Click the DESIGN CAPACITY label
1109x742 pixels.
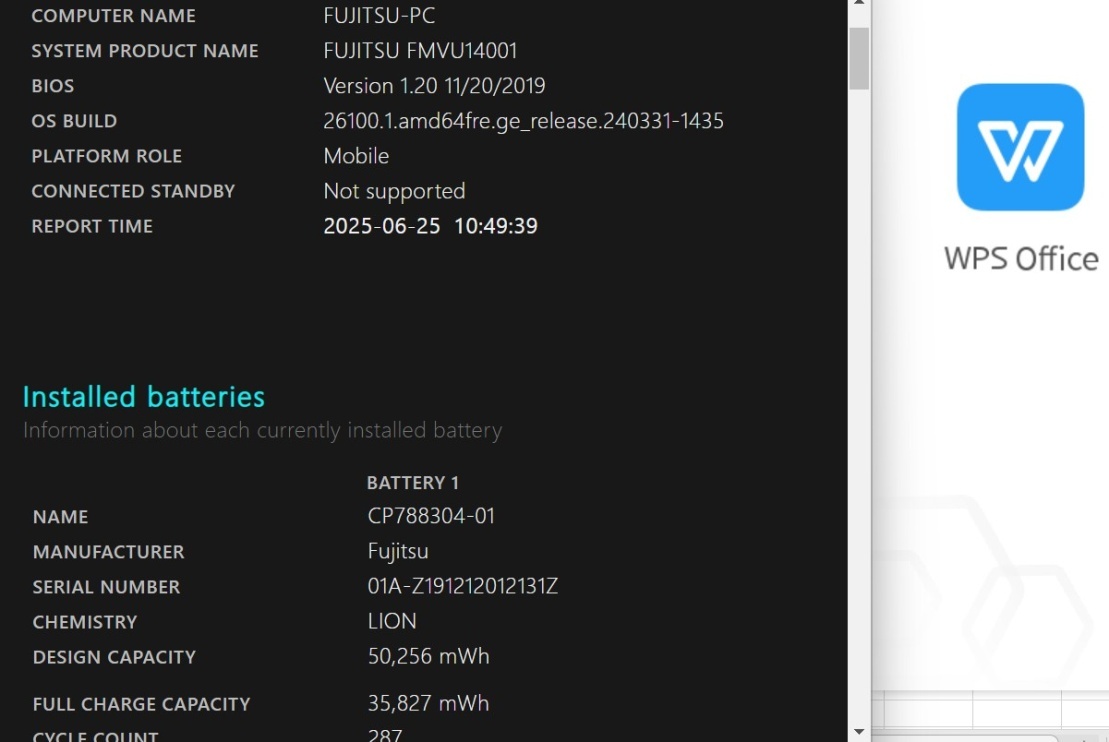click(114, 657)
